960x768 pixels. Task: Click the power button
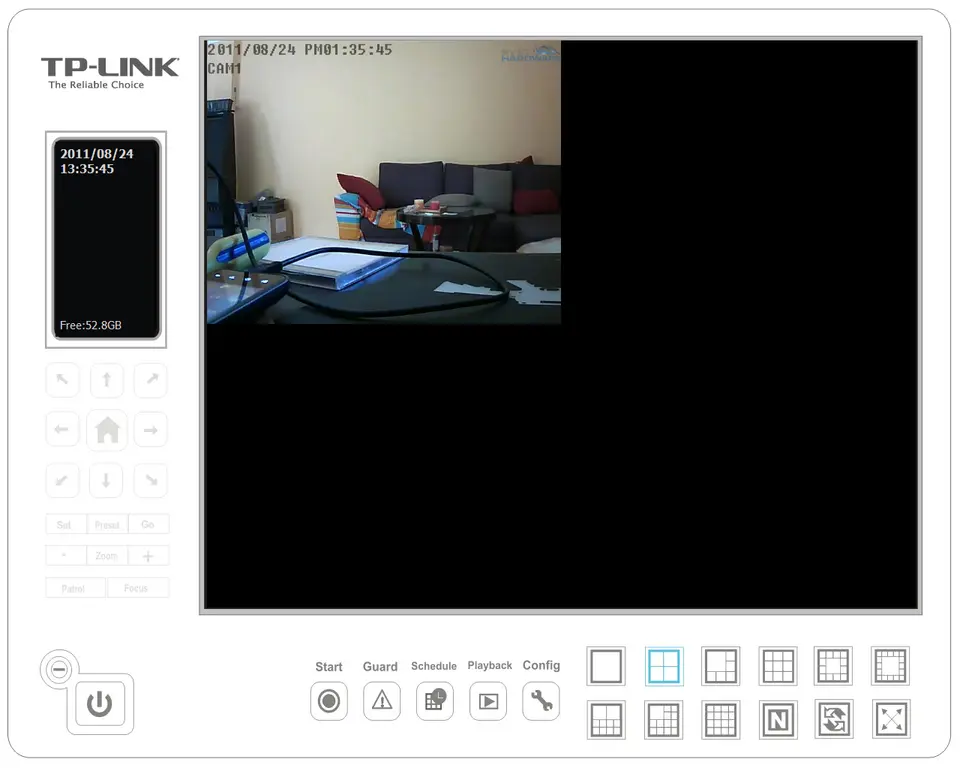pyautogui.click(x=99, y=704)
